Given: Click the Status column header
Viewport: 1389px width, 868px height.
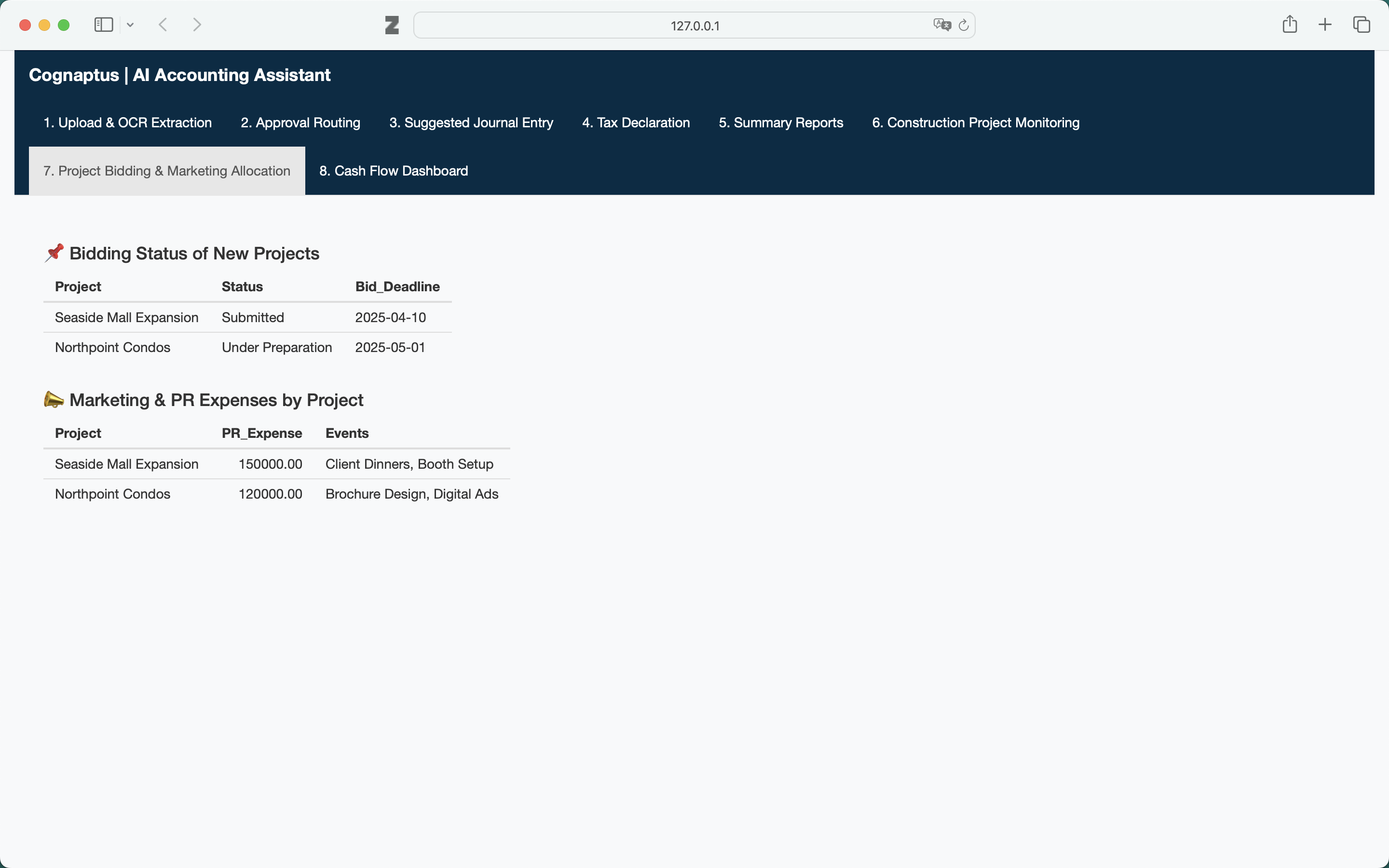Looking at the screenshot, I should tap(242, 286).
